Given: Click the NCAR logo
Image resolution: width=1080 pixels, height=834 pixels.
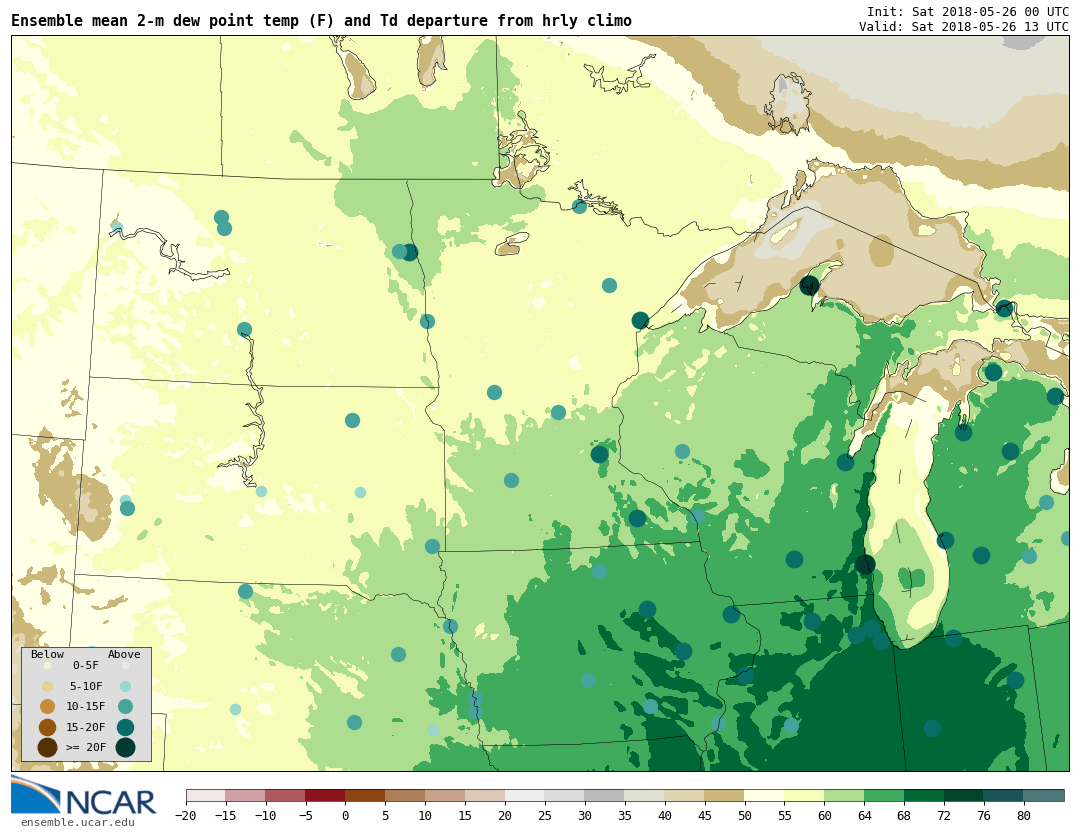Looking at the screenshot, I should pos(84,795).
